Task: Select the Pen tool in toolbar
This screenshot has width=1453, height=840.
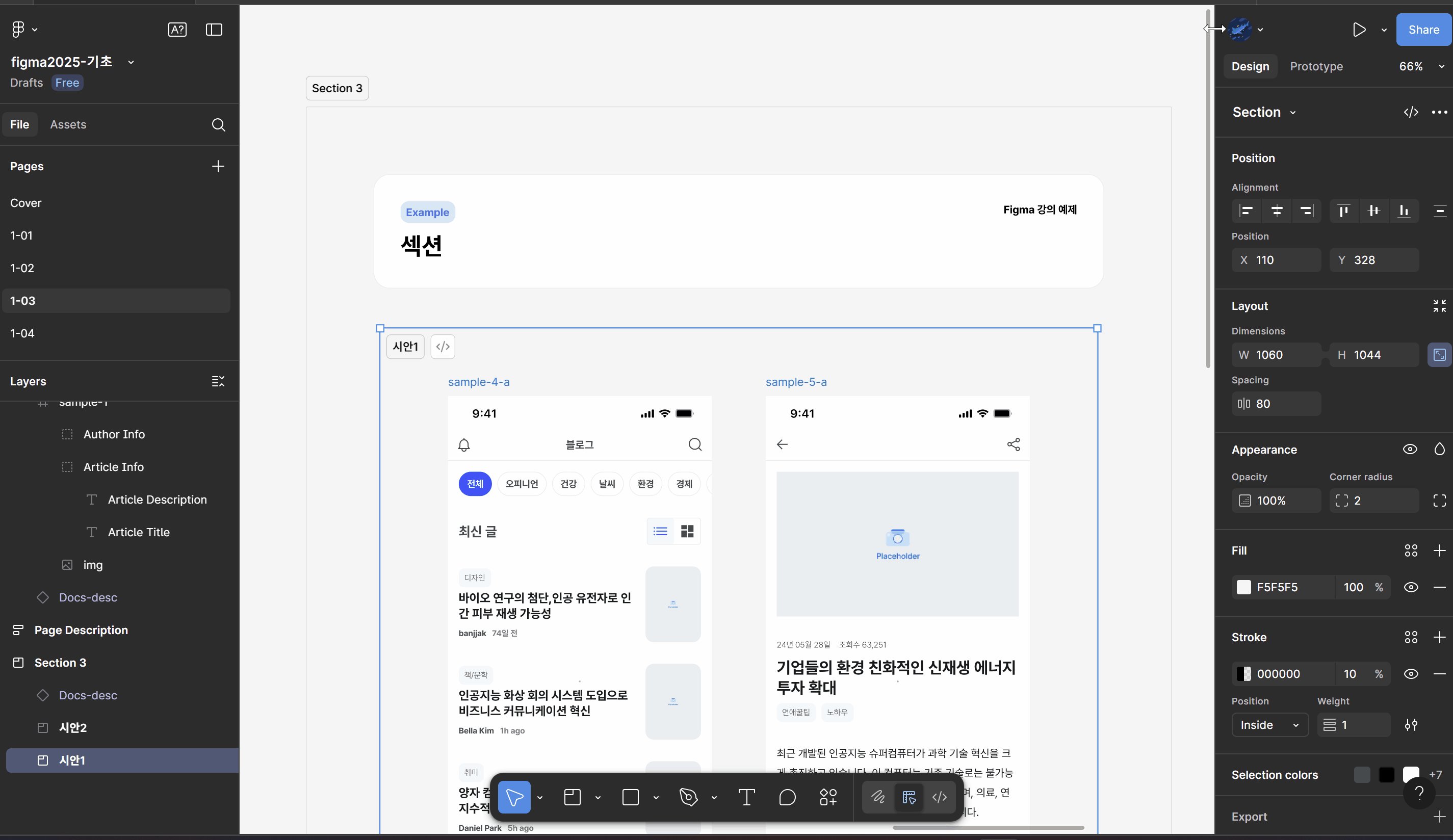Action: tap(688, 797)
